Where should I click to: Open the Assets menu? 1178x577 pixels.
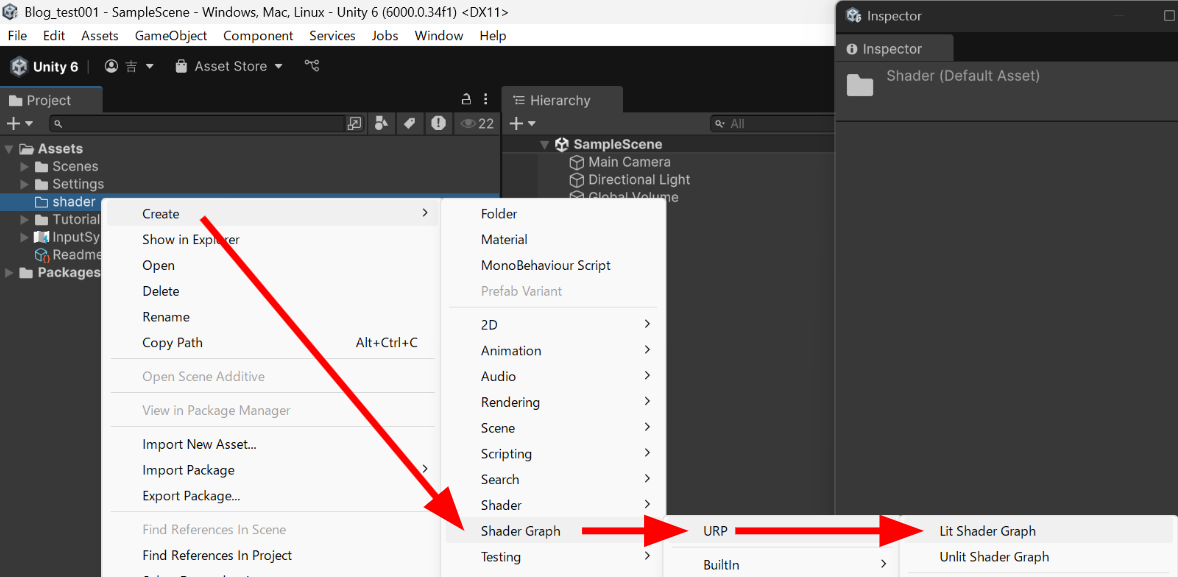pyautogui.click(x=100, y=35)
